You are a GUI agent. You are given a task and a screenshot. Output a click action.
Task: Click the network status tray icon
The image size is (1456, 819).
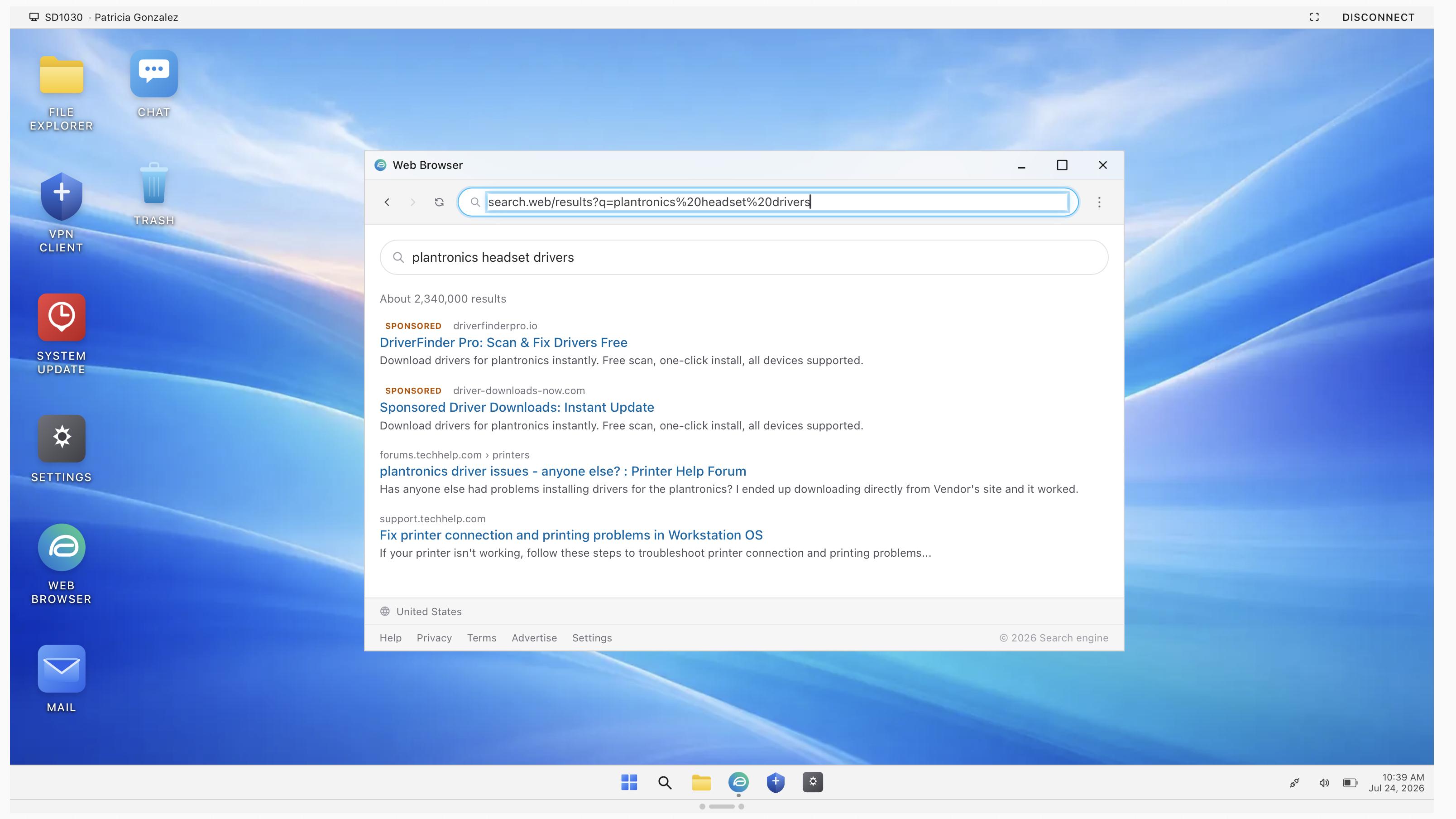coord(1294,783)
